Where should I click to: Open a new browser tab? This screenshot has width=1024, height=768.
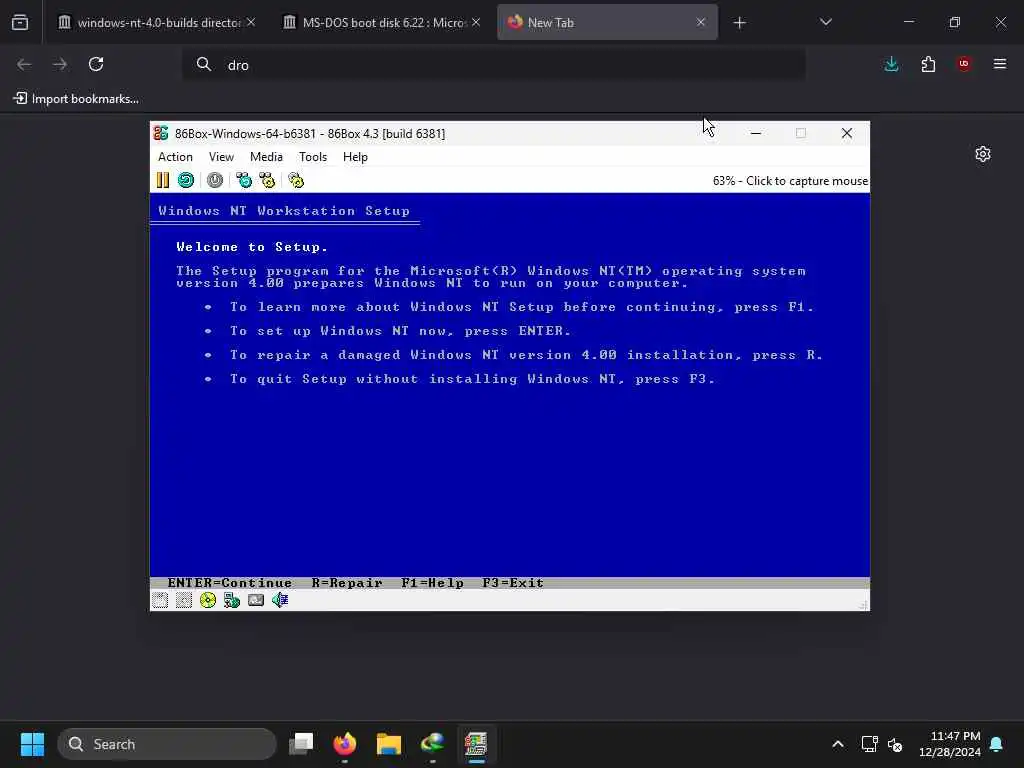coord(739,23)
